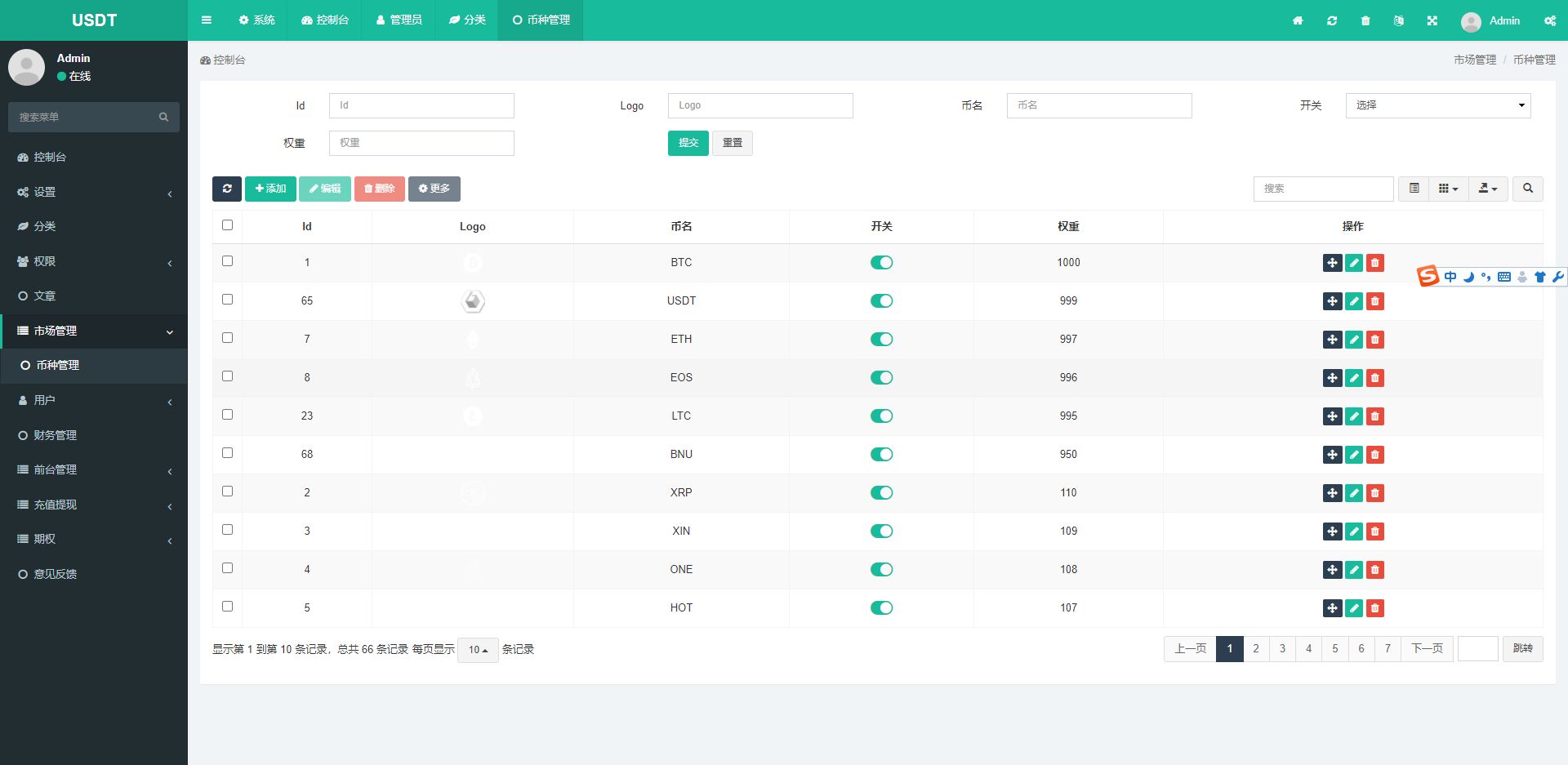This screenshot has width=1568, height=765.
Task: Click the green edit pencil for USDT row
Action: coord(1354,301)
